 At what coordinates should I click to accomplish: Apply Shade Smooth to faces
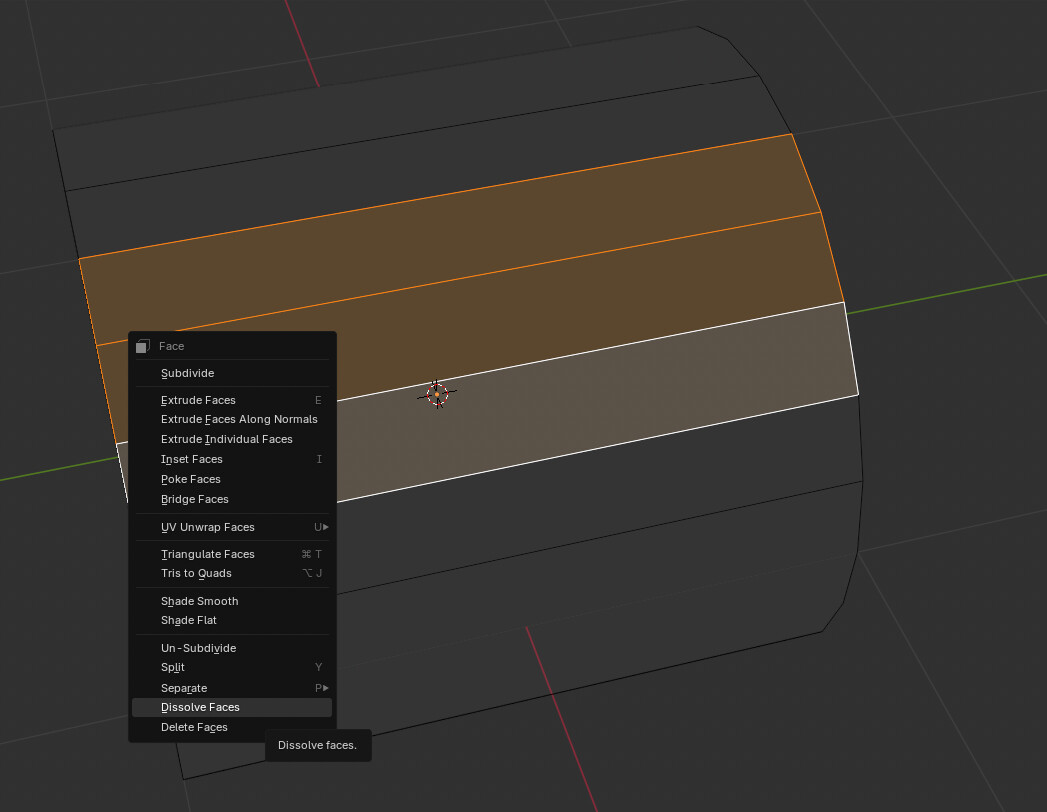coord(232,601)
